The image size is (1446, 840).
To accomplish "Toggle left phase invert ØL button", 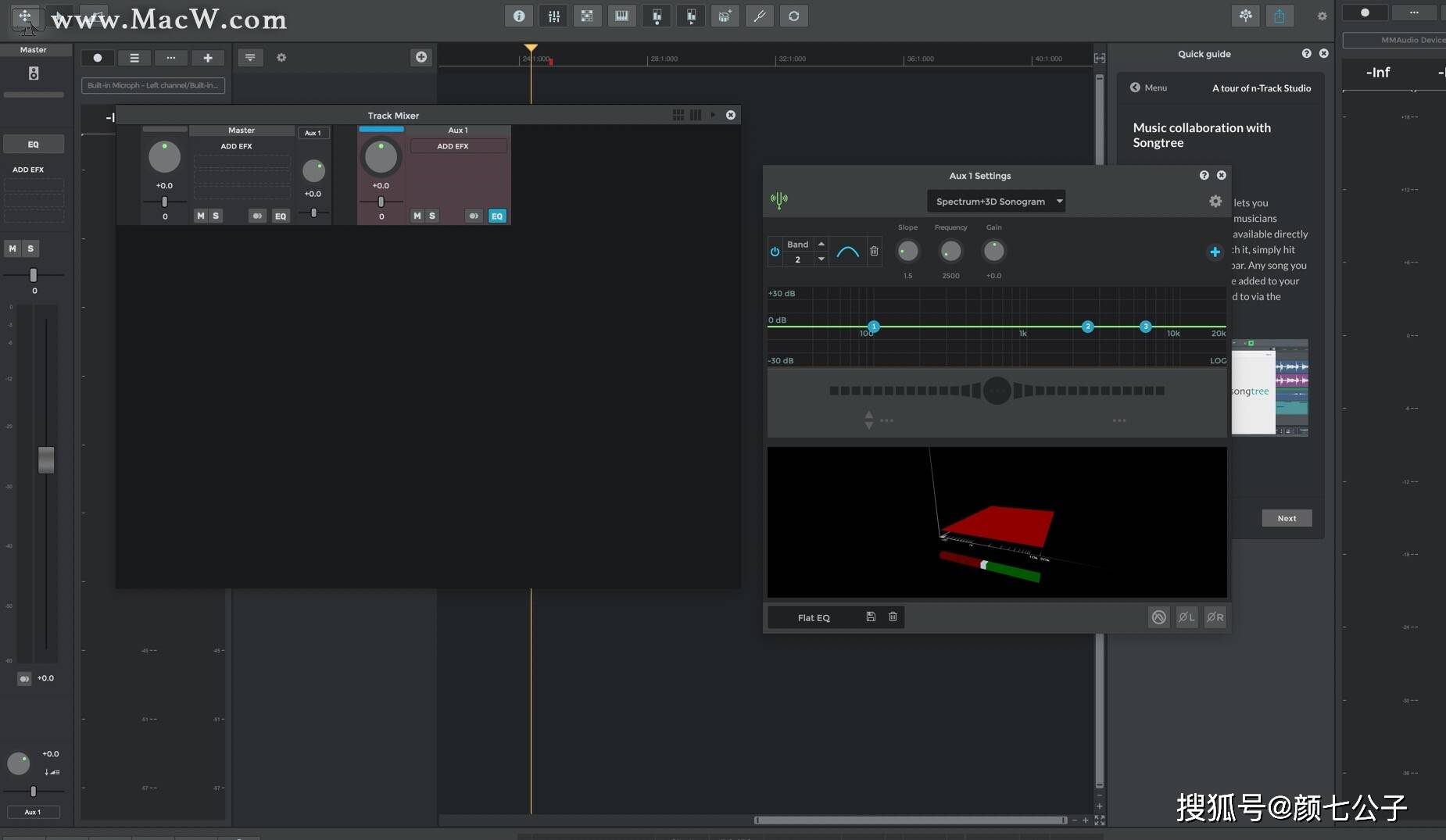I will tap(1187, 617).
